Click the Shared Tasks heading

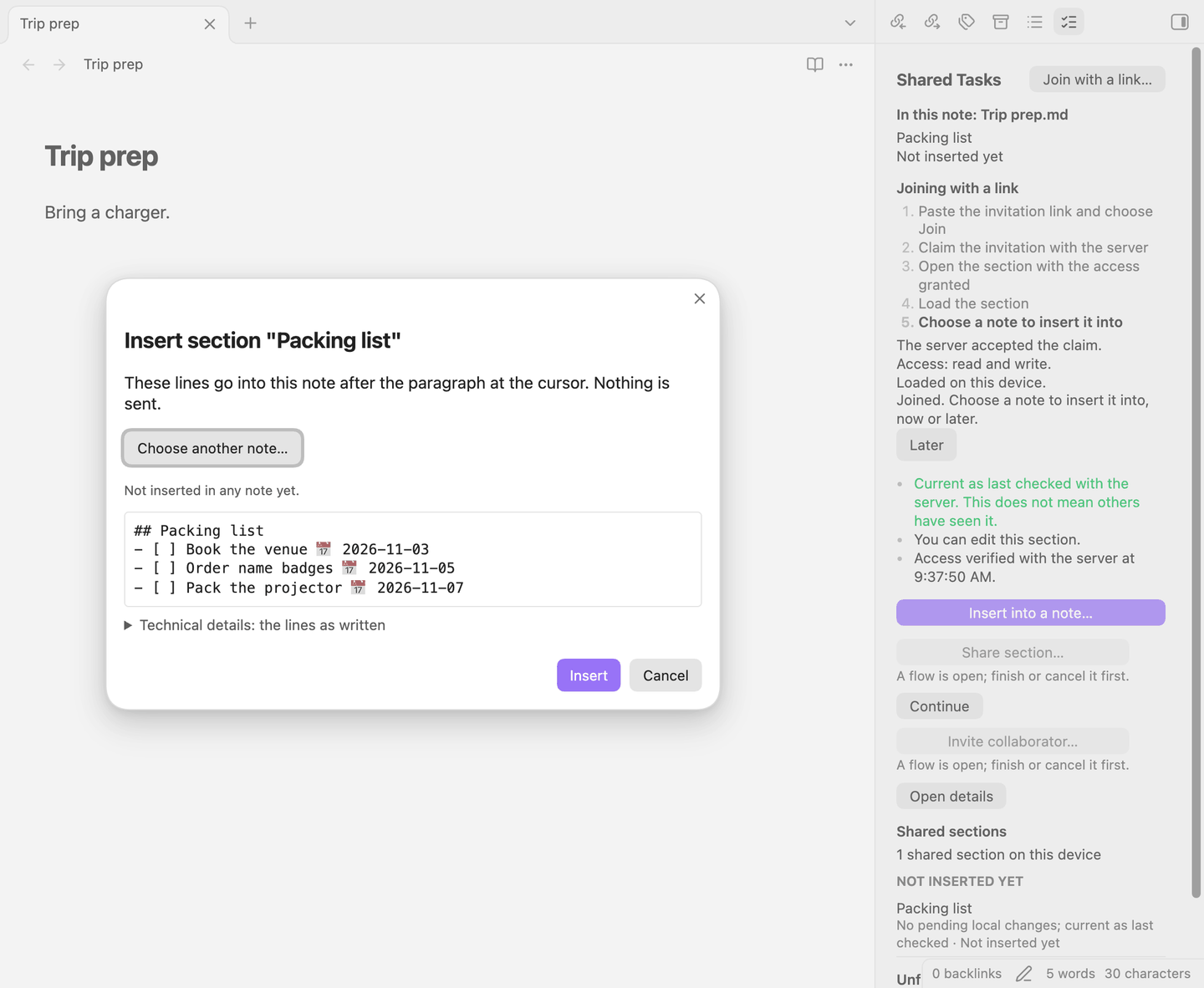pyautogui.click(x=948, y=80)
